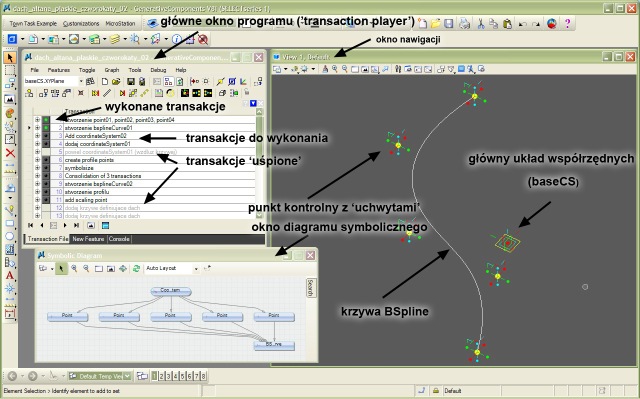The image size is (640, 399).
Task: Select the Place Text tool
Action: (10, 275)
